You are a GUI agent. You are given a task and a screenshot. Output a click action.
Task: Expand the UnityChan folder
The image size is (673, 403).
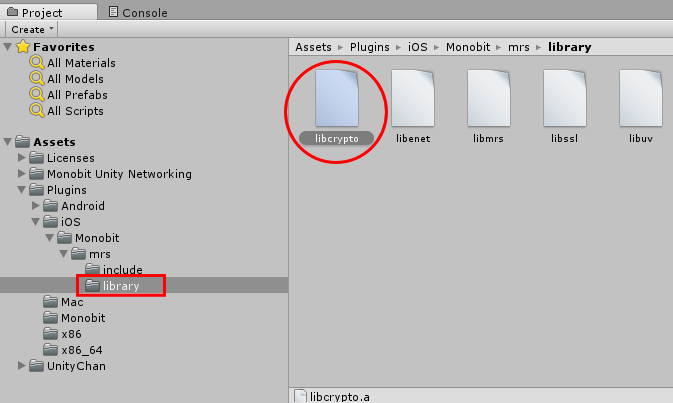21,366
